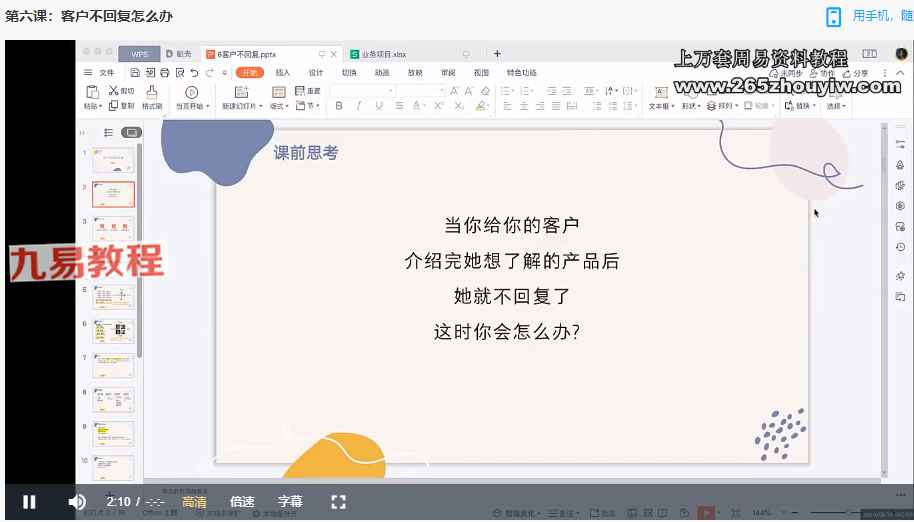The image size is (914, 522).
Task: Switch to the 业务项目.xlsx document tab
Action: 382,54
